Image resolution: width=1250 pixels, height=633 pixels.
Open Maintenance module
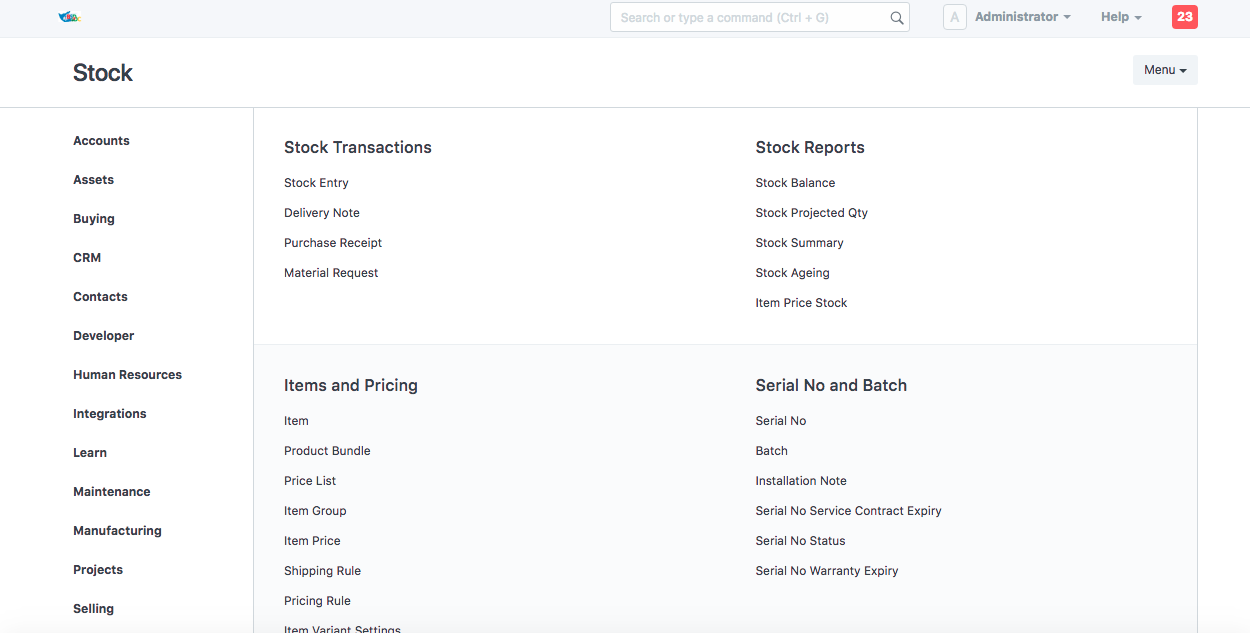112,492
